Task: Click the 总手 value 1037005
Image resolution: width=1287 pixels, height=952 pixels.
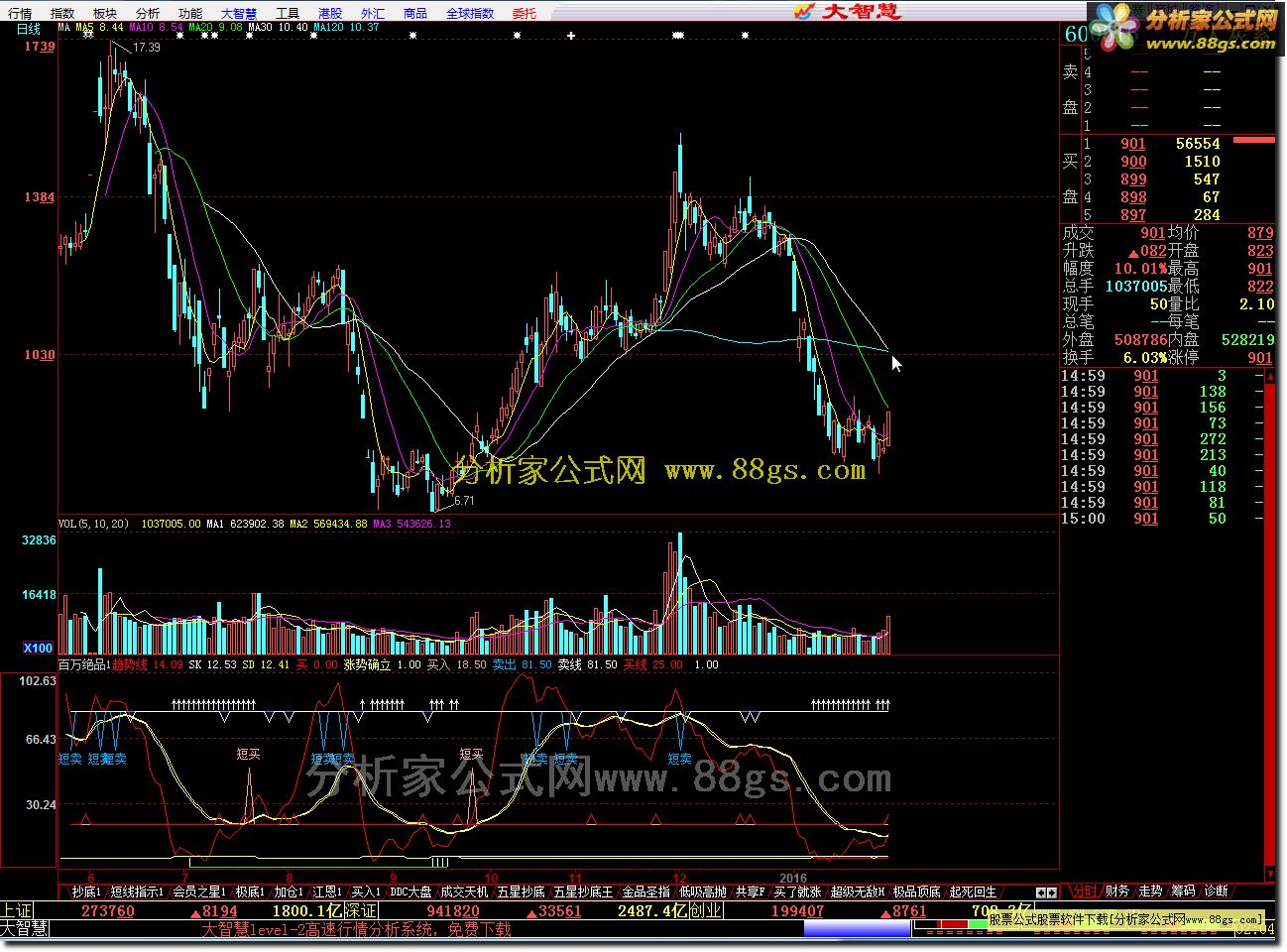Action: coord(1136,287)
